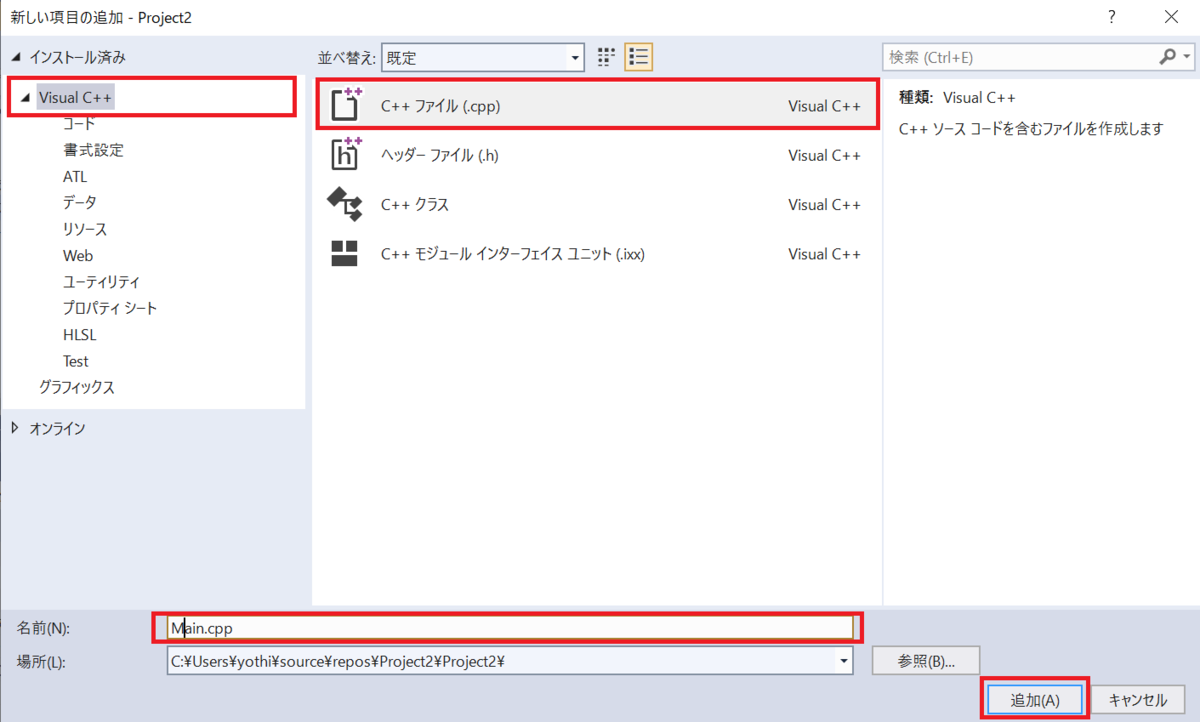Select the Visual C++ tree label

76,97
